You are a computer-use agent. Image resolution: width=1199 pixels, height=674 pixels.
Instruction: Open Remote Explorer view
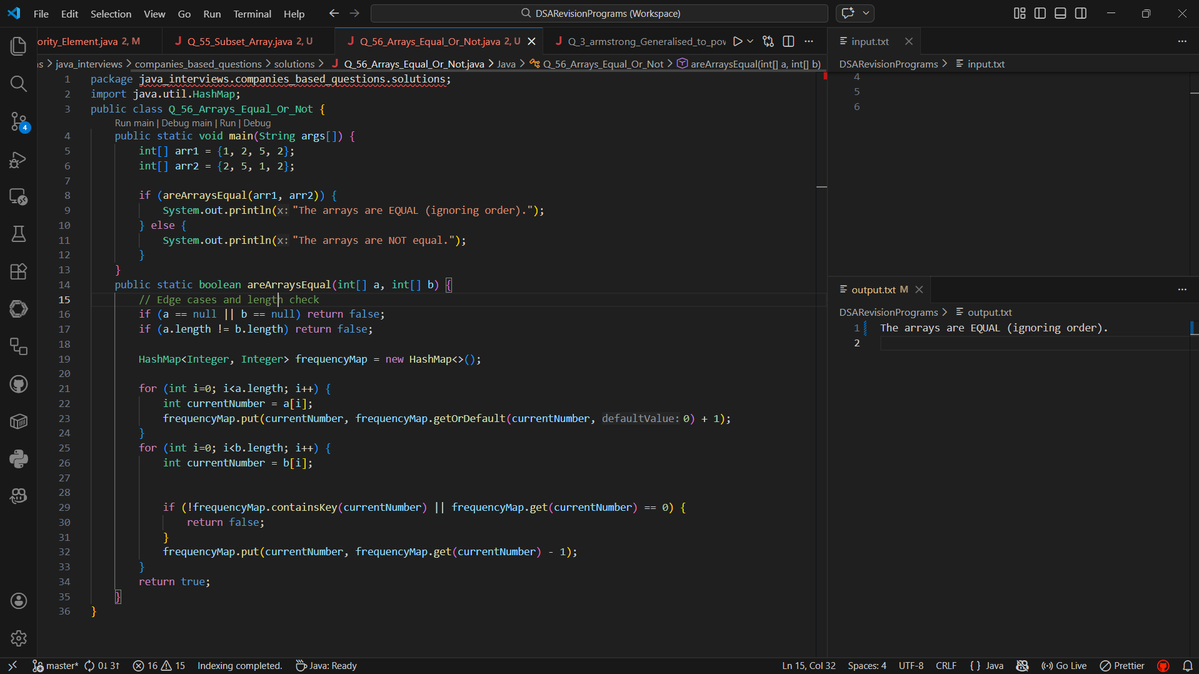[x=18, y=197]
